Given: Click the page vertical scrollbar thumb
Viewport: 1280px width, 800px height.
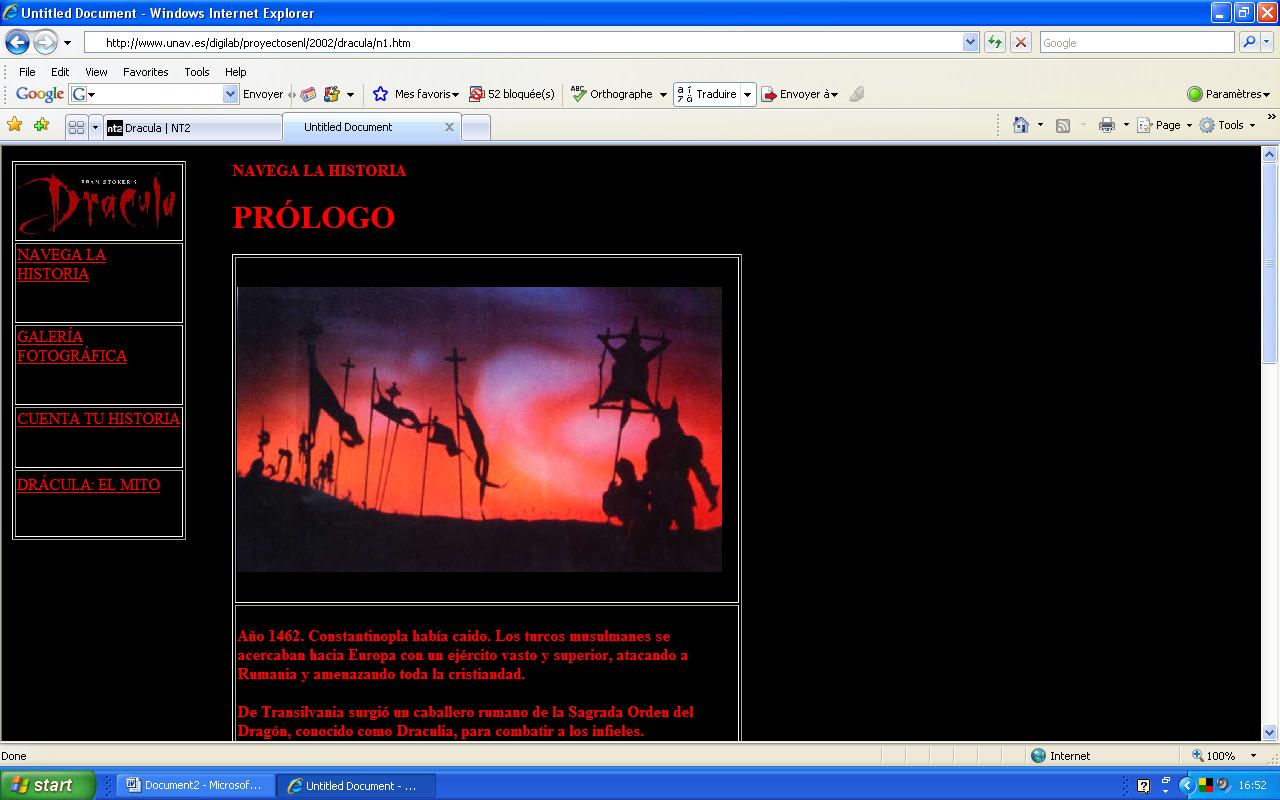Looking at the screenshot, I should point(1270,265).
